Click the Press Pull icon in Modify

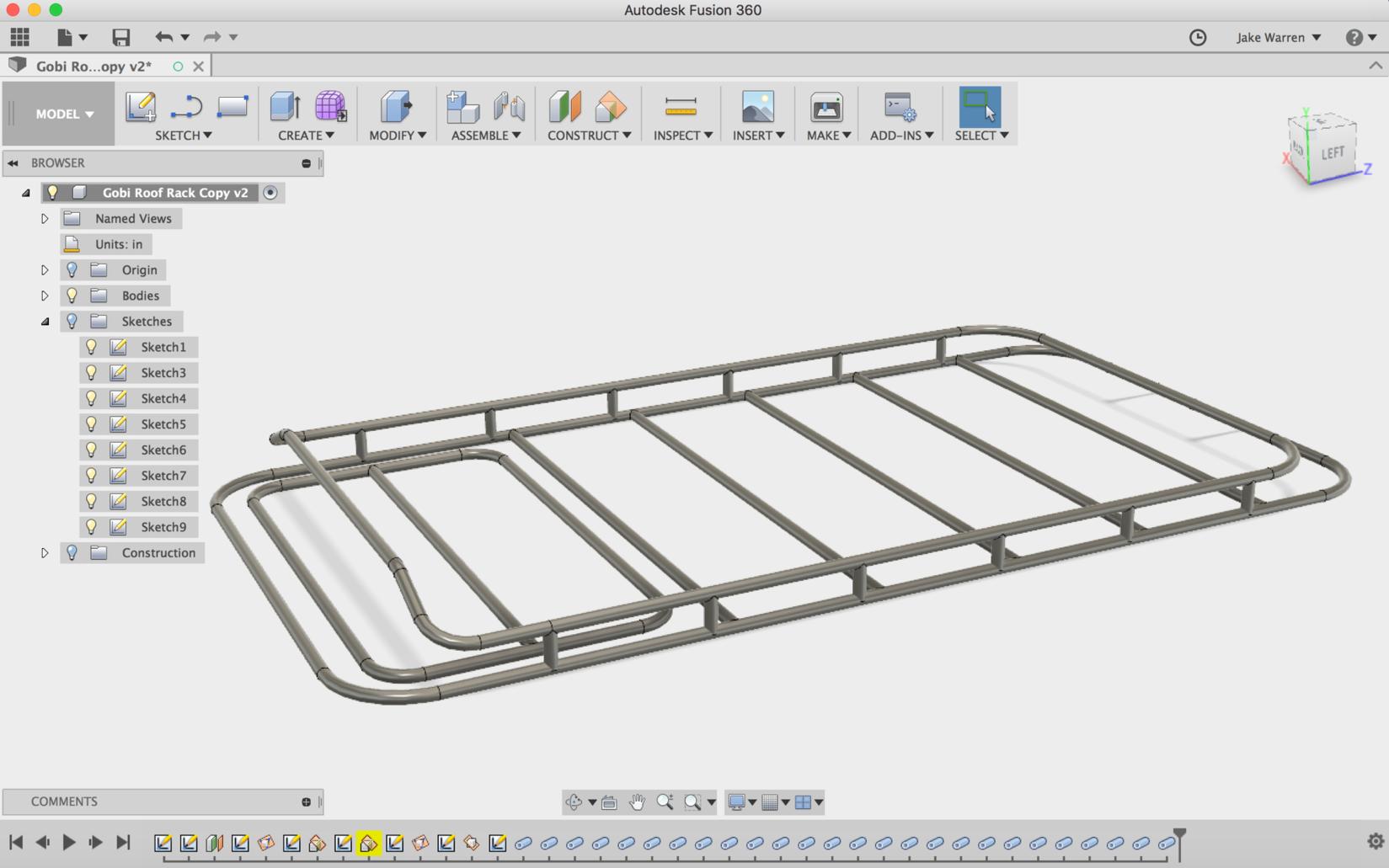pyautogui.click(x=396, y=107)
